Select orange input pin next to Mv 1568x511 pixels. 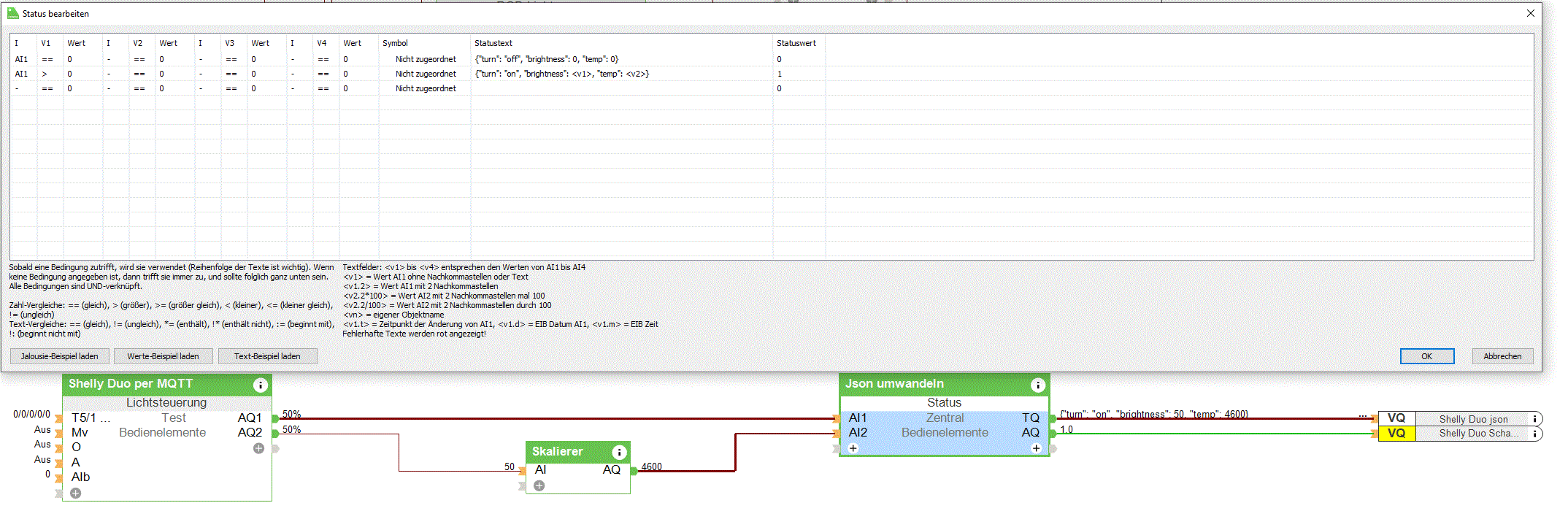(58, 434)
